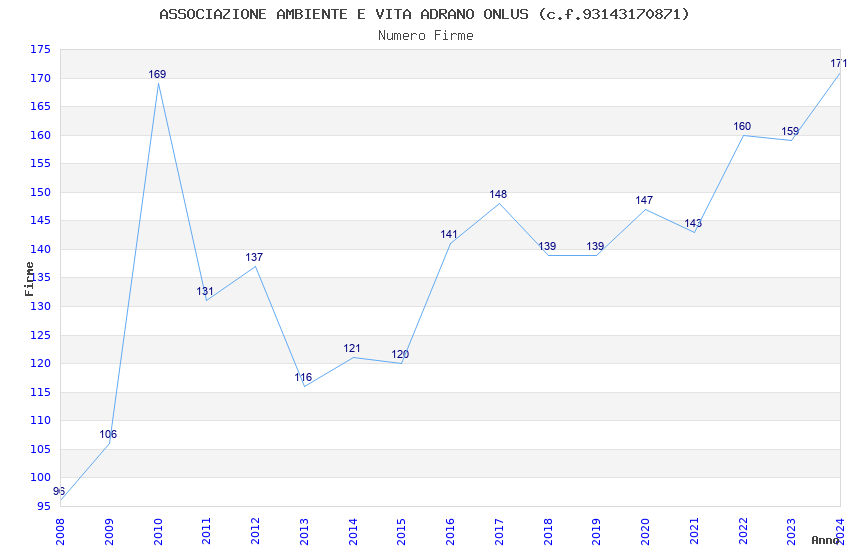Screen dimensions: 850x550
Task: Click the data label 131
Action: tap(205, 292)
